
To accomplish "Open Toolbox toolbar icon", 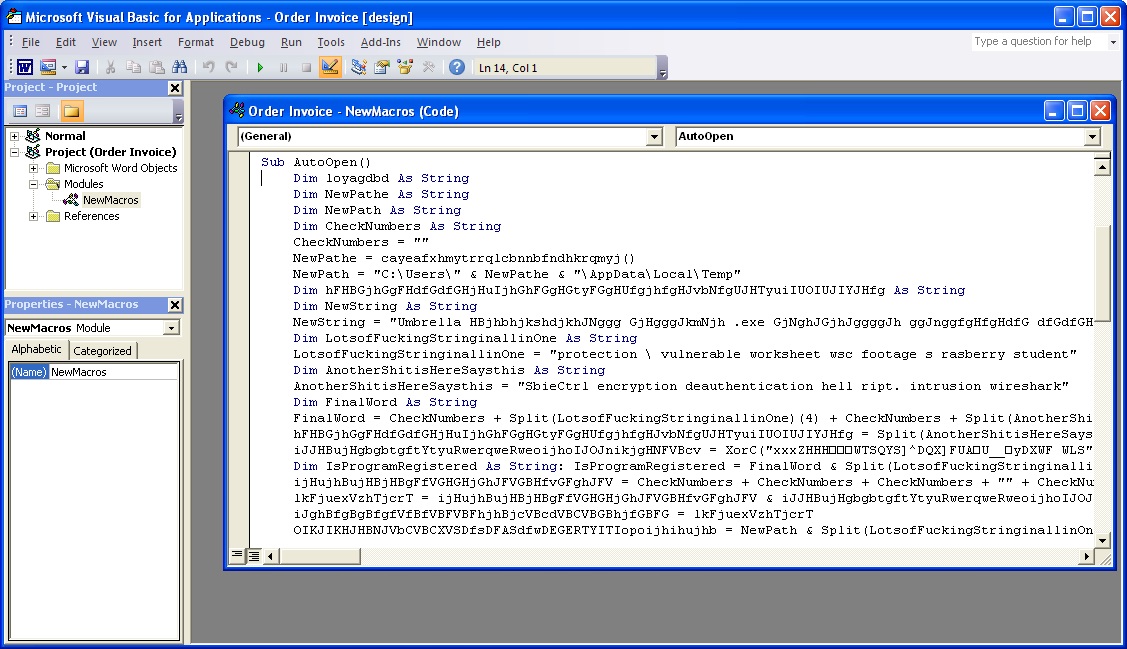I will point(428,68).
